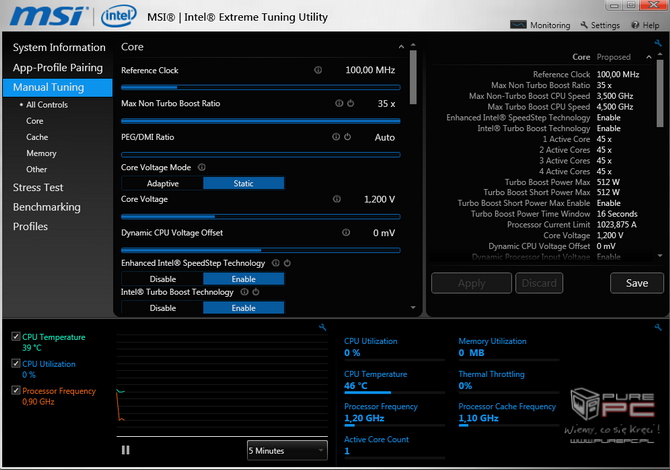Click power icon next to SpeedStep Technology
This screenshot has height=470, width=670.
pos(287,263)
